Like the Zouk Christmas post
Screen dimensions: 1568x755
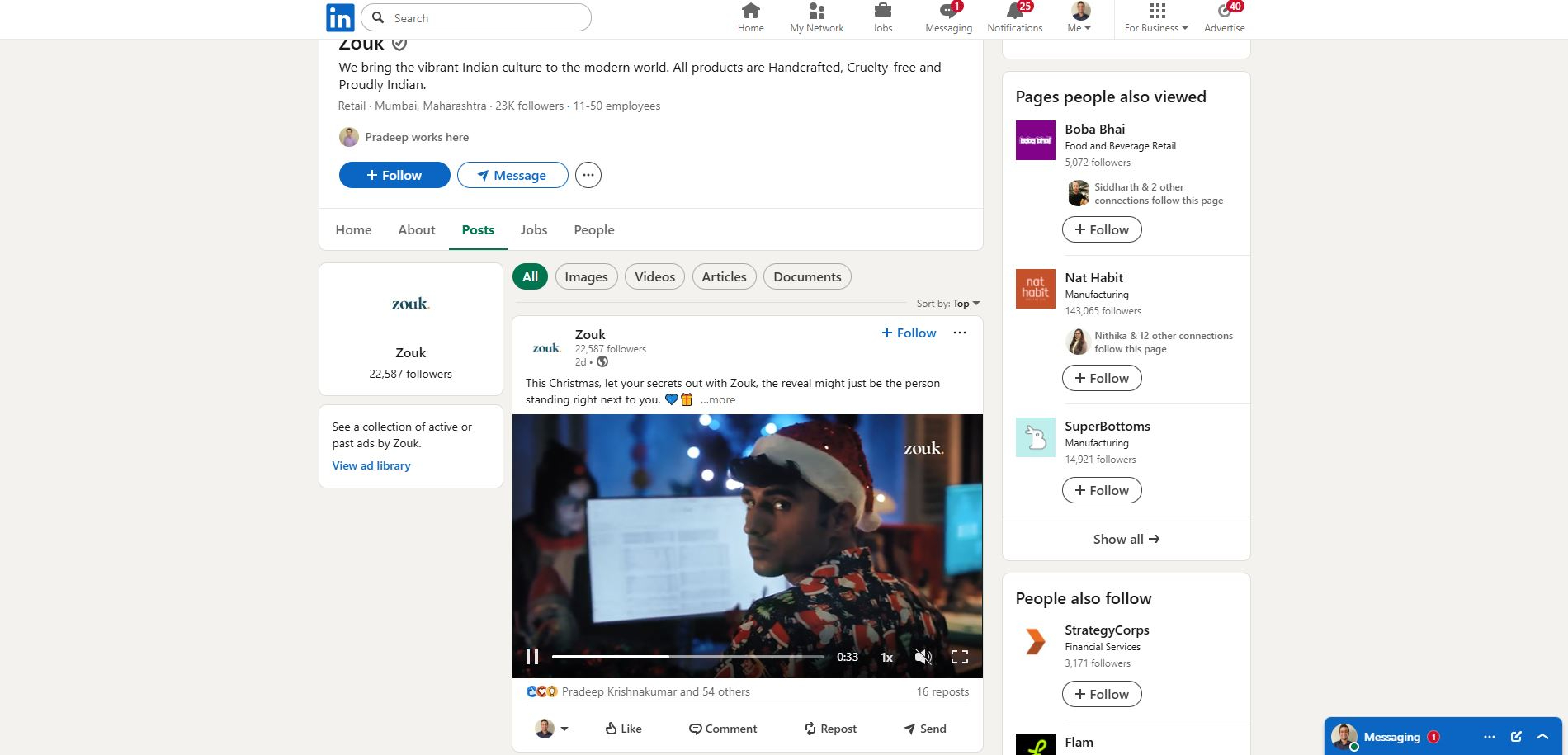(x=623, y=729)
